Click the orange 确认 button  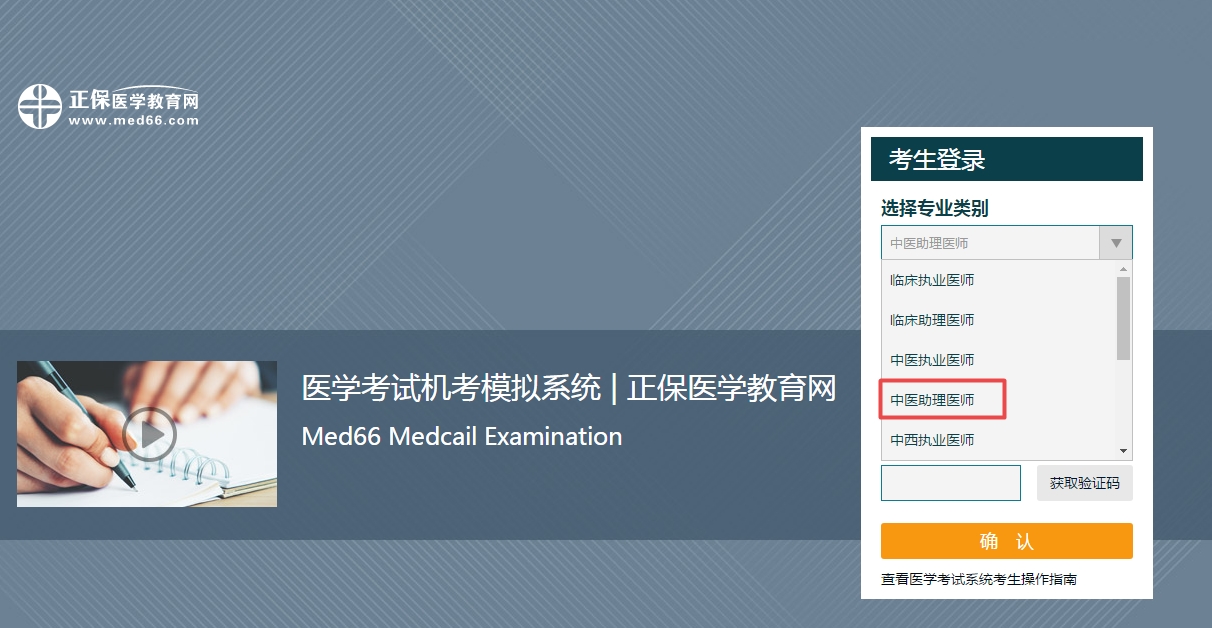pyautogui.click(x=1006, y=541)
